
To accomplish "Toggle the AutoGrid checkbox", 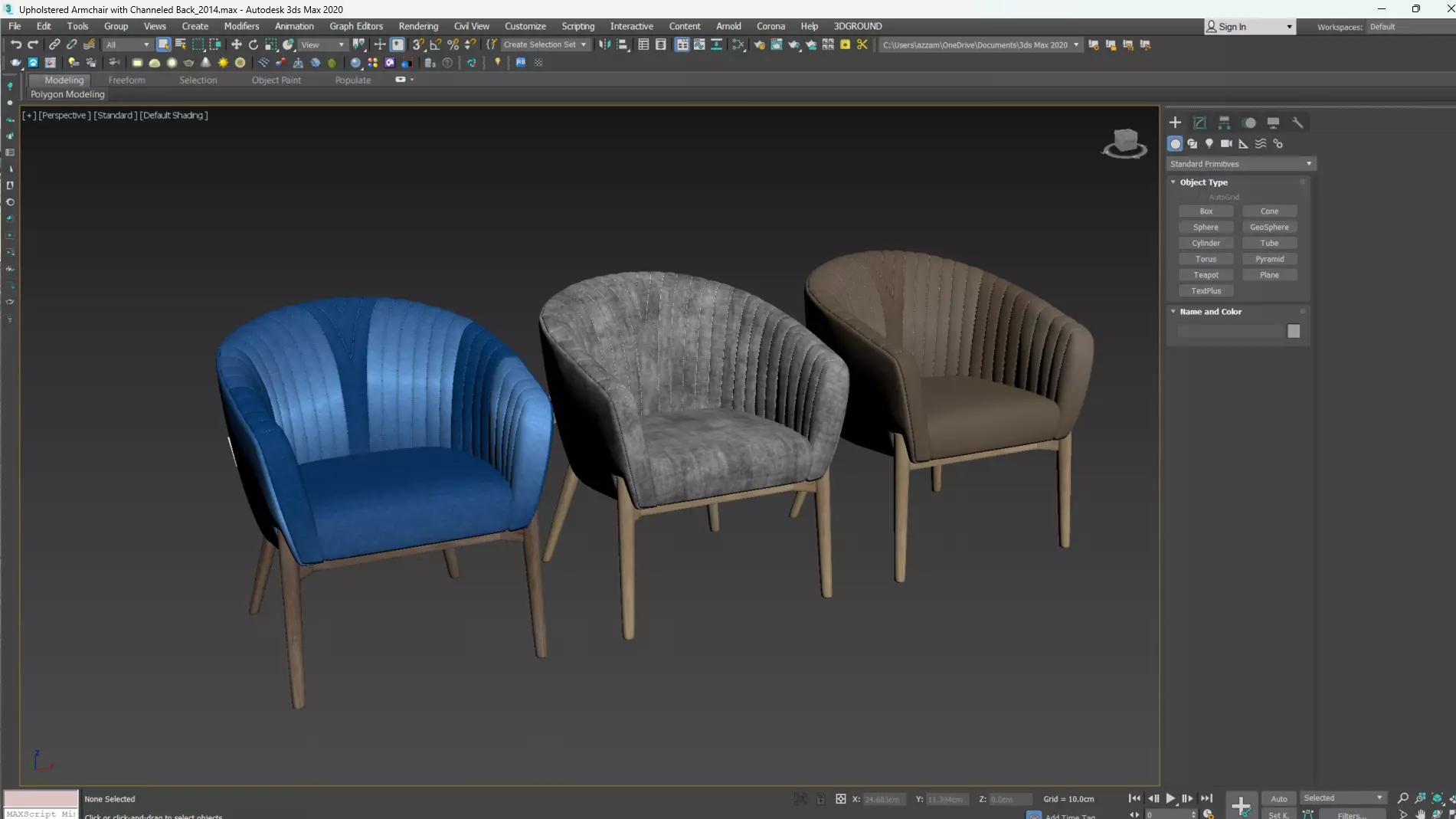I will pos(1203,197).
